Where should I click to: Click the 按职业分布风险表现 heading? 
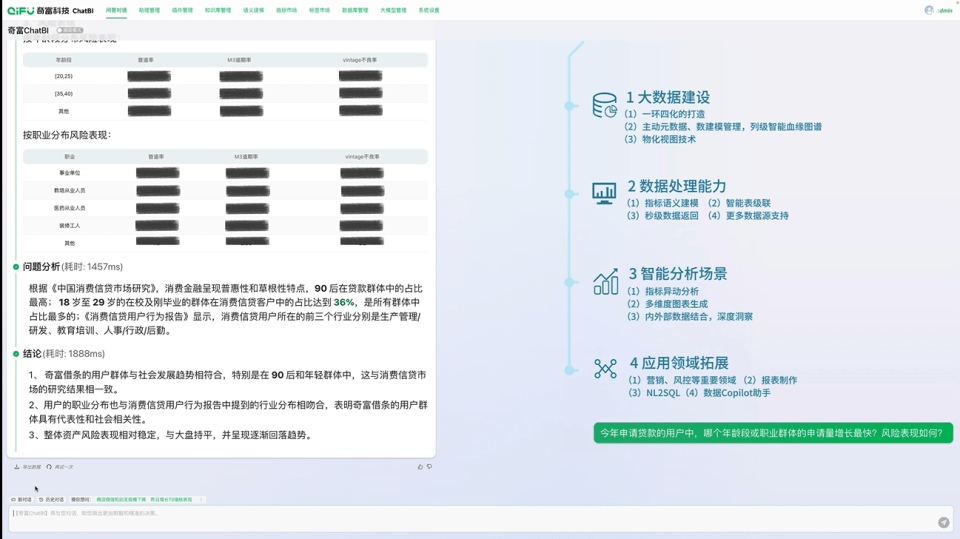(x=67, y=135)
